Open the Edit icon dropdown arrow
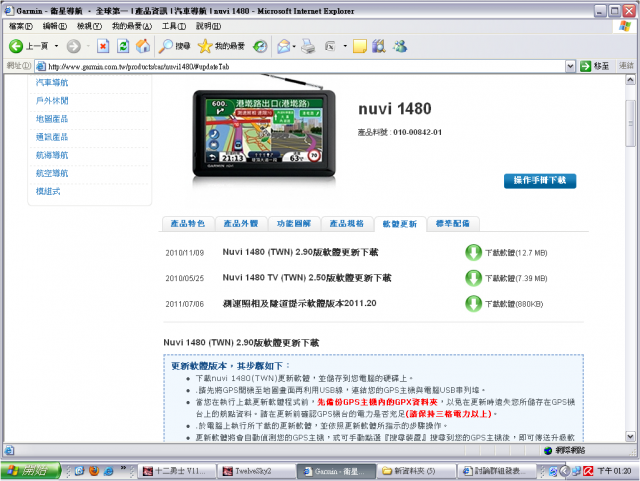The width and height of the screenshot is (640, 481). click(345, 46)
